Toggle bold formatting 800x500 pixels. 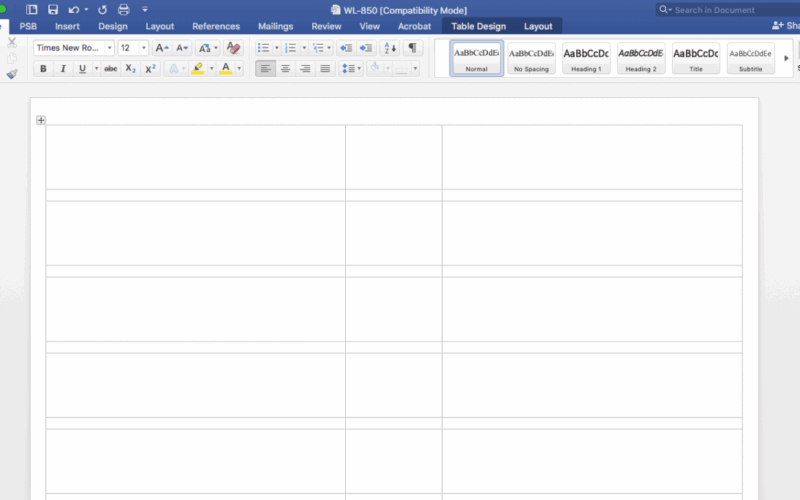point(43,68)
